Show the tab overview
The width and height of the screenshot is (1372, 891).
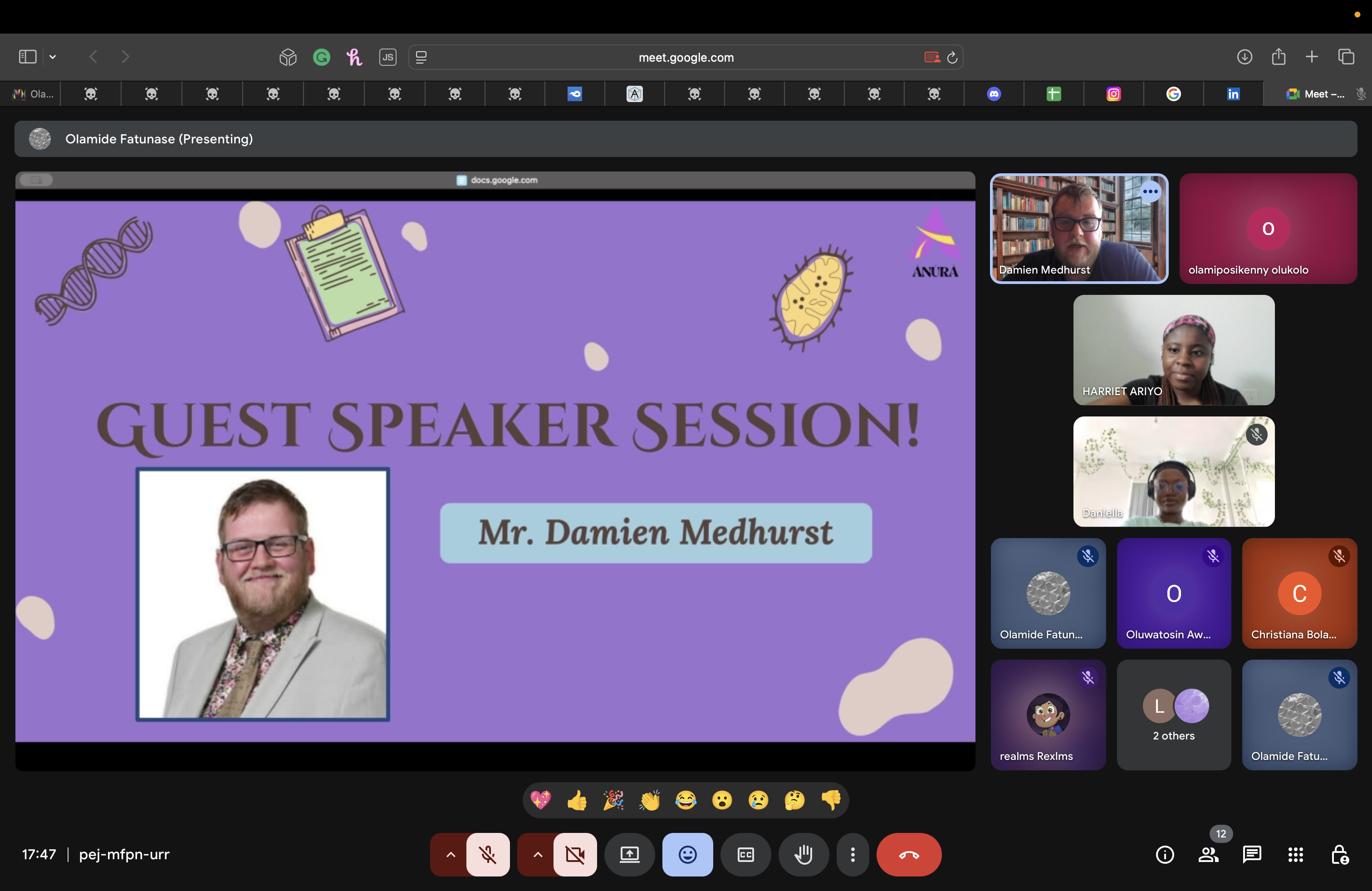pyautogui.click(x=1346, y=56)
